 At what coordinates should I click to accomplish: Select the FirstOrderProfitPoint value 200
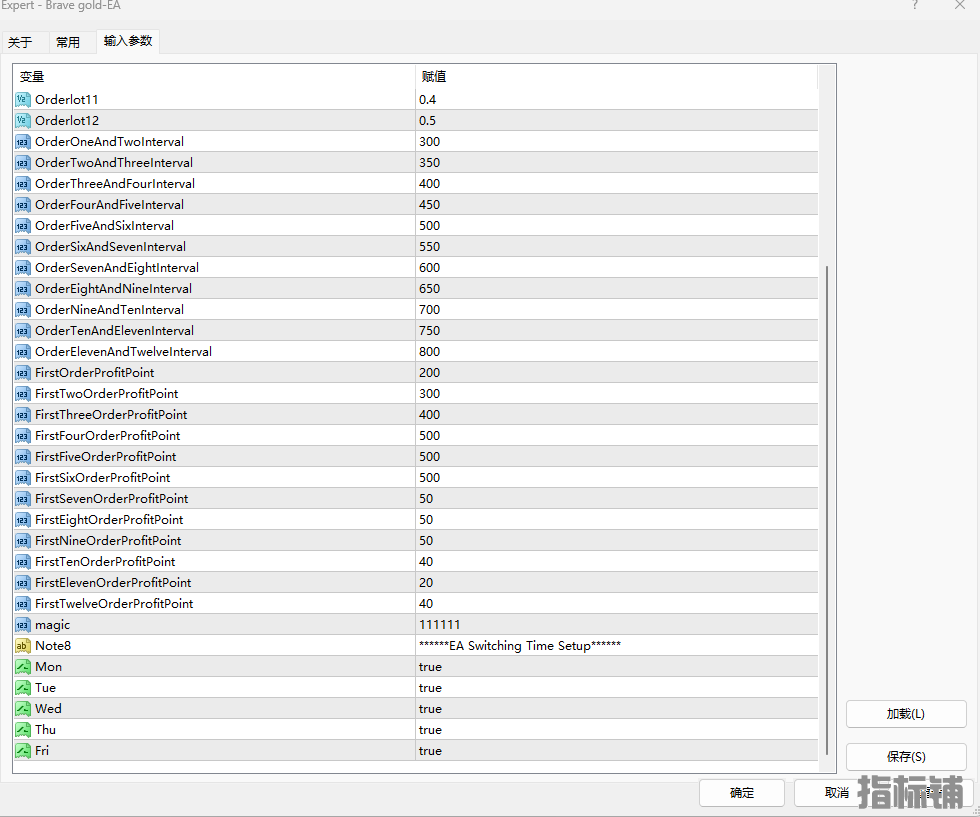click(429, 373)
